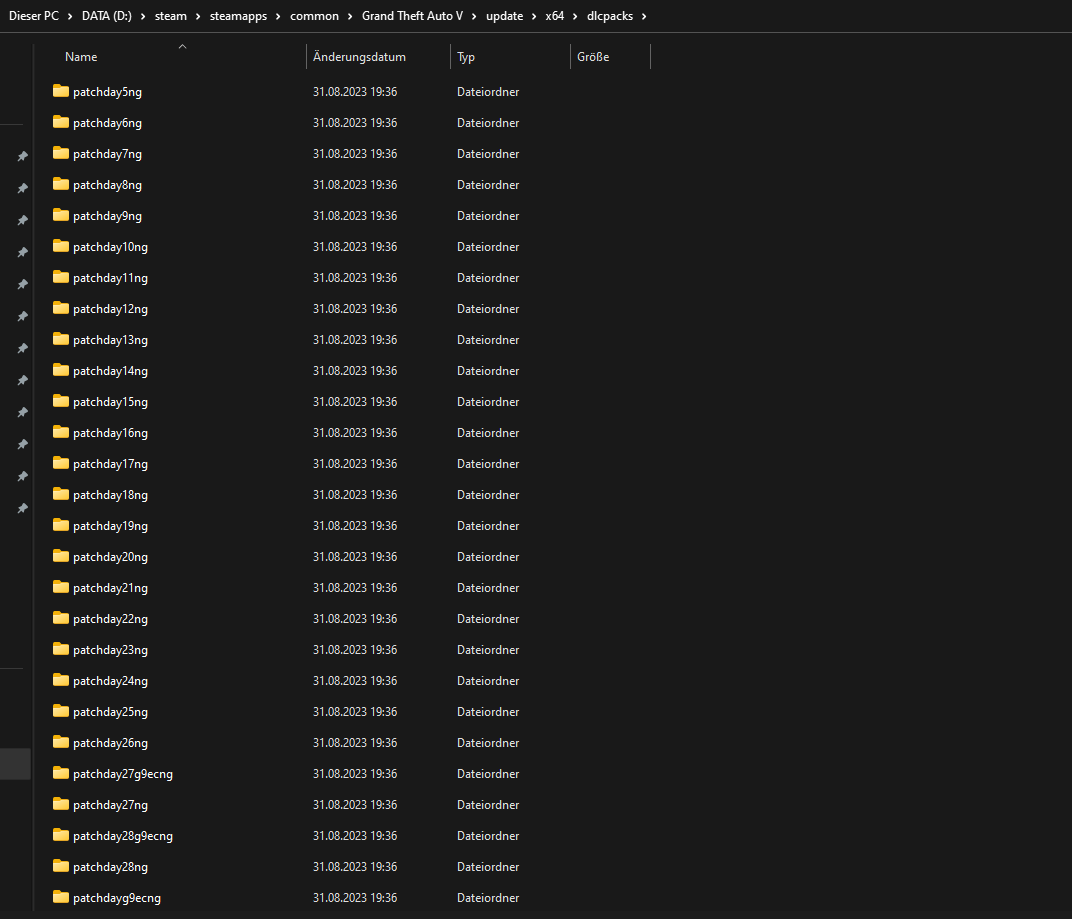Expand the chevron after x64 breadcrumb
Image resolution: width=1072 pixels, height=919 pixels.
pos(575,16)
